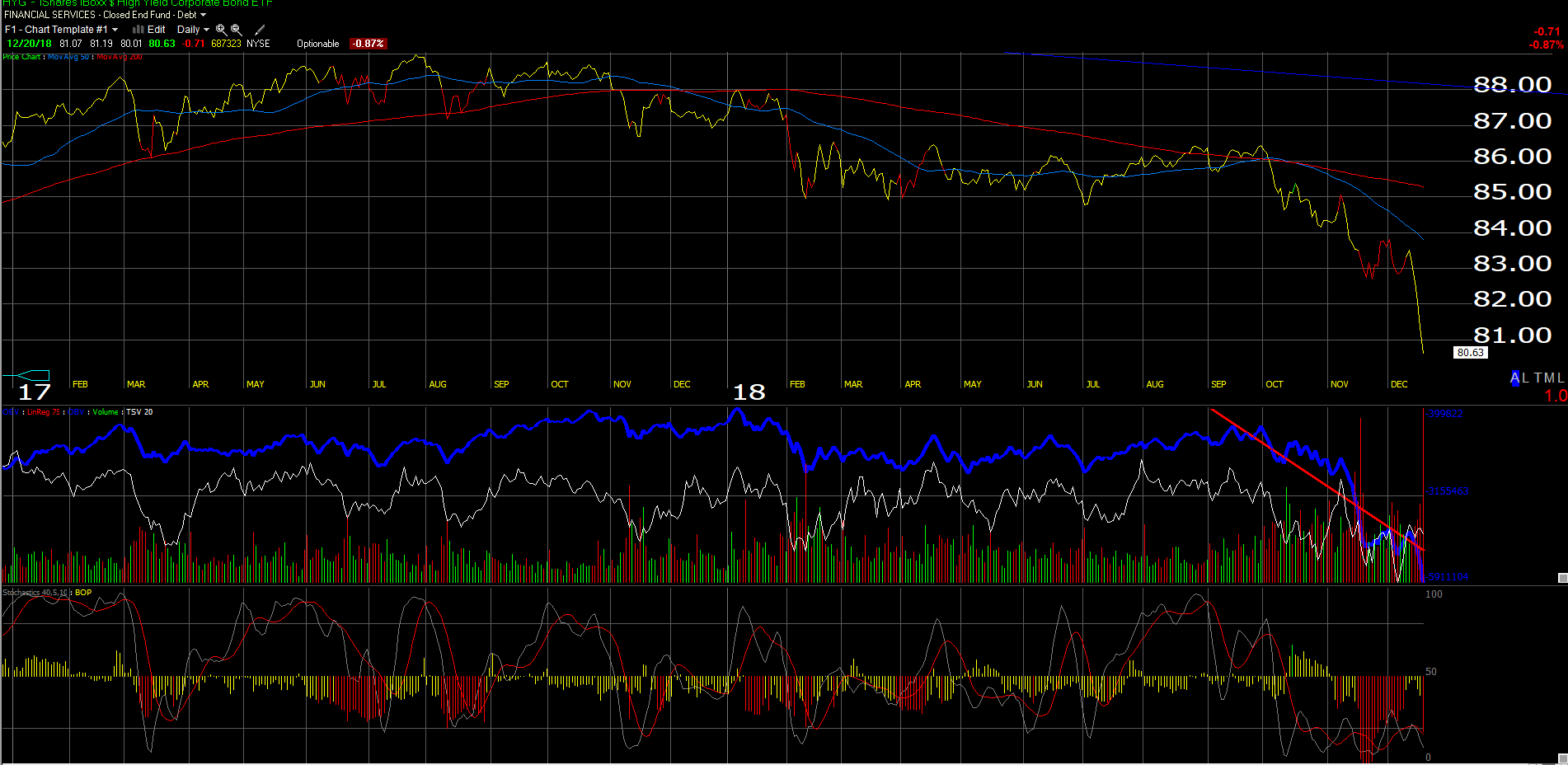The image size is (1568, 765).
Task: Click the Optionable label
Action: (x=318, y=44)
